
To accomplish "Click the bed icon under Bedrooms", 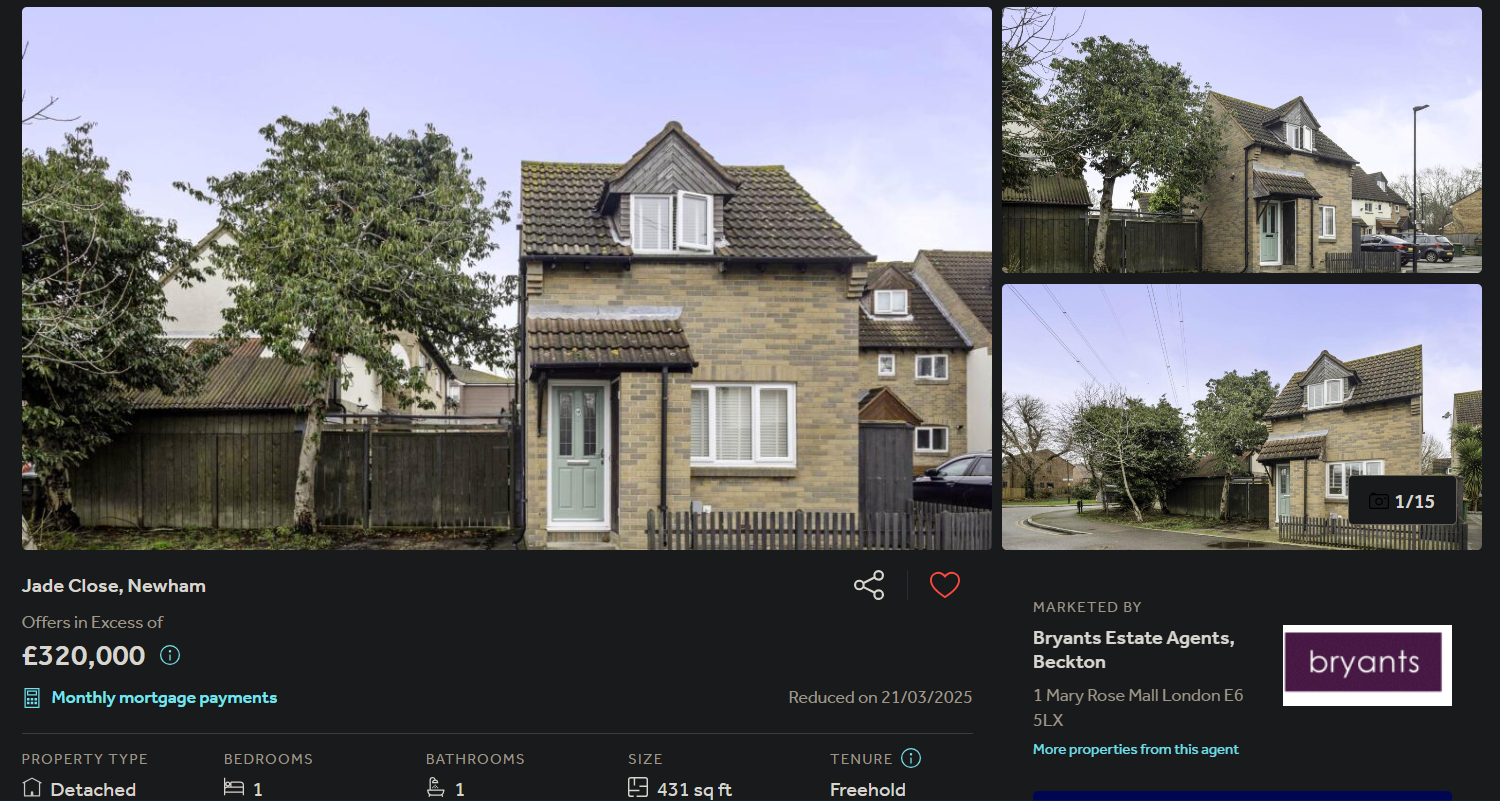I will coord(234,788).
